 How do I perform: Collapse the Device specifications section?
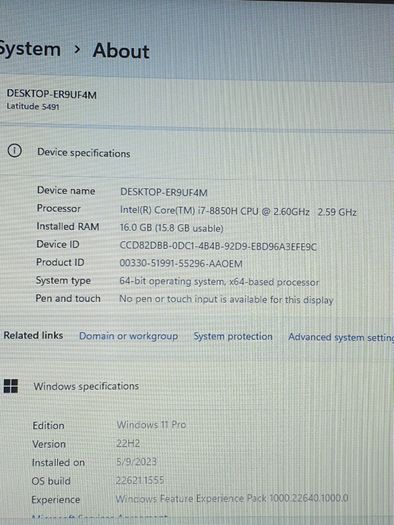coord(197,153)
